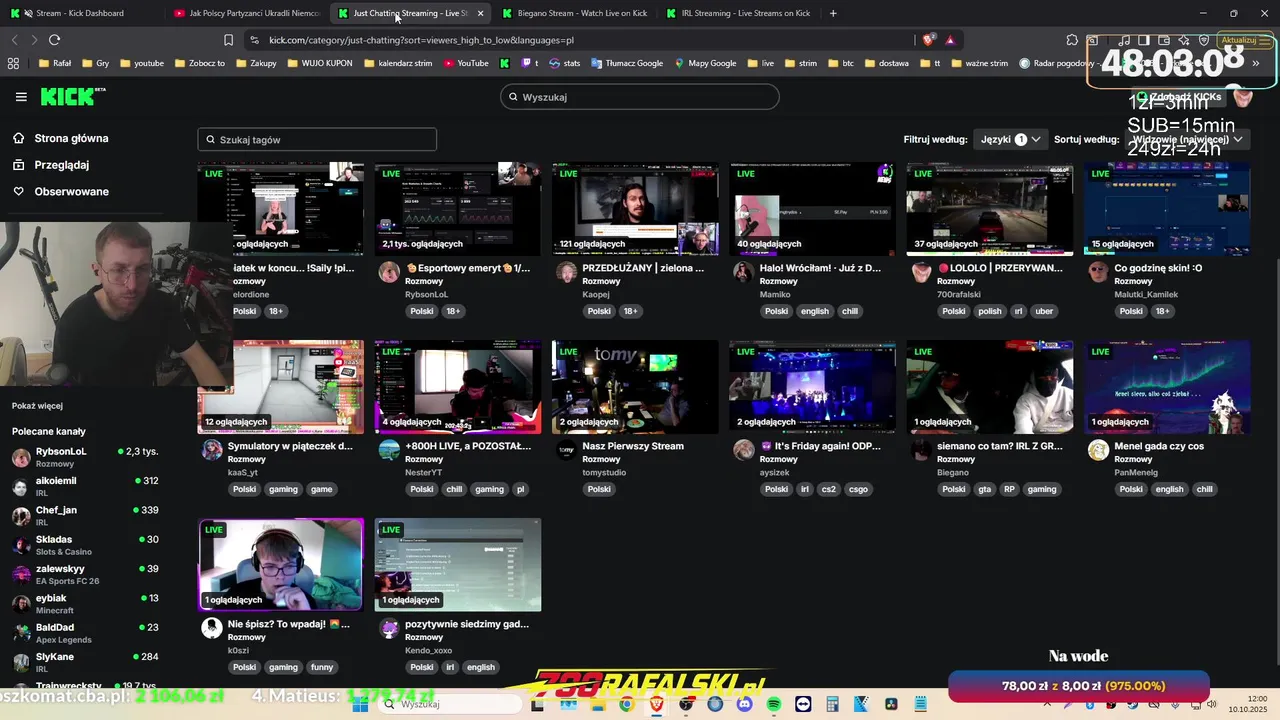Switch to the Jak Polscy Partyzanci YouTube tab
The width and height of the screenshot is (1280, 720).
[x=245, y=13]
